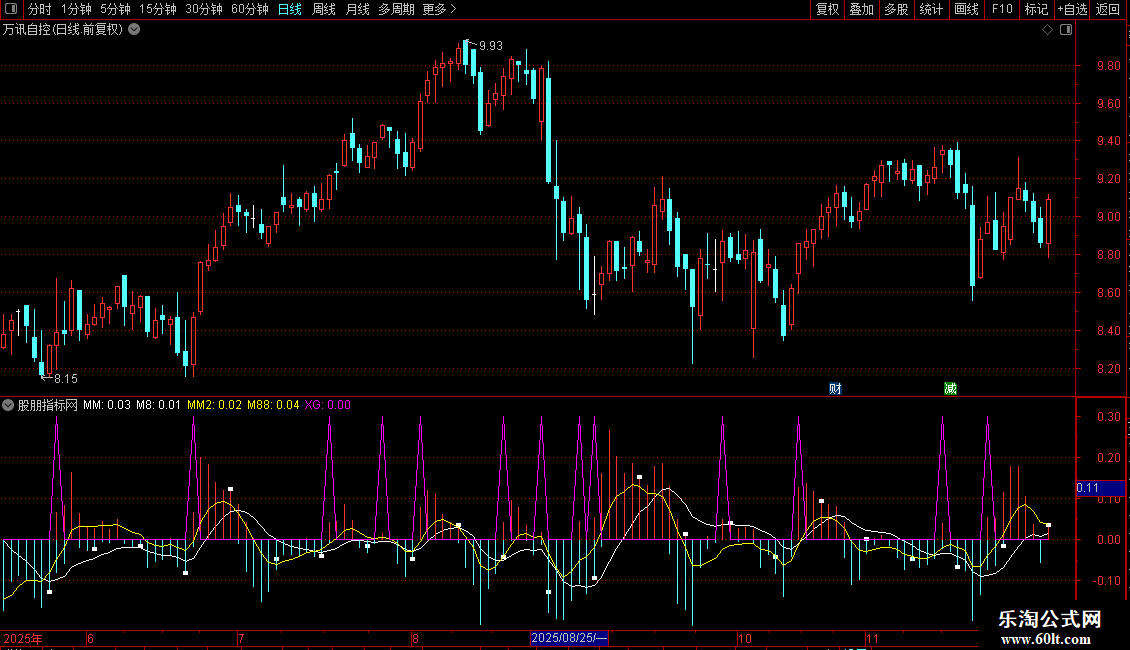Click the 万讯自控(日线.前复权) title text

[63, 30]
